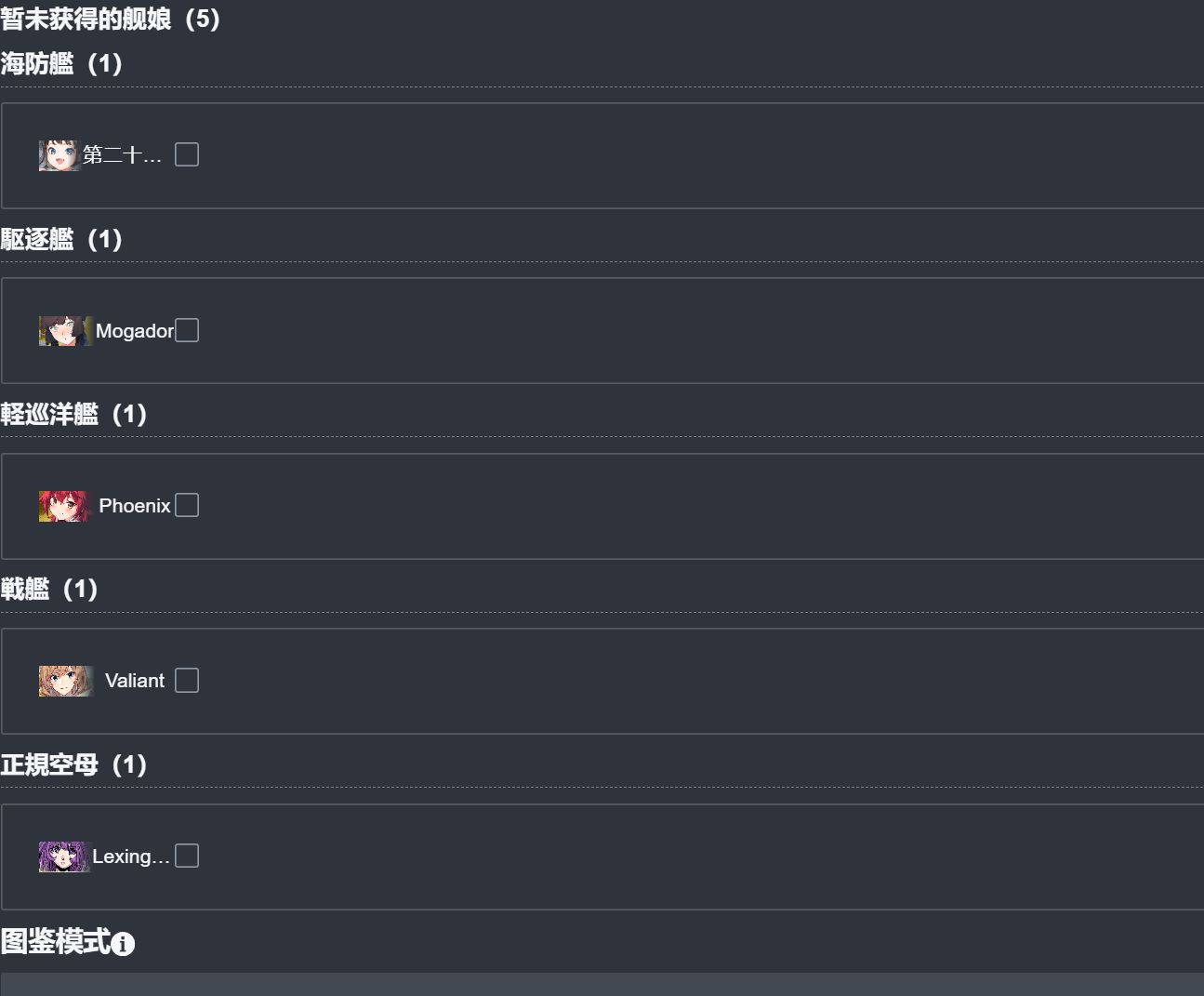Image resolution: width=1204 pixels, height=996 pixels.
Task: Select the 戦艦 (1) category heading
Action: click(x=49, y=589)
